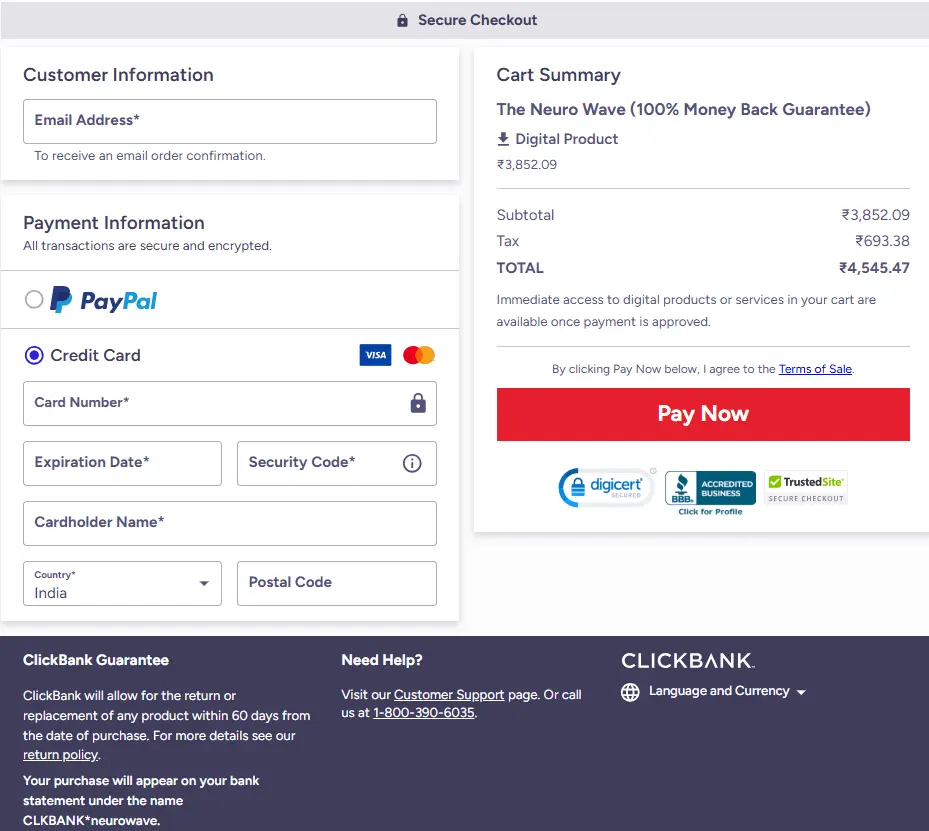The image size is (929, 831).
Task: Click the globe icon next to Language and Currency
Action: 630,691
